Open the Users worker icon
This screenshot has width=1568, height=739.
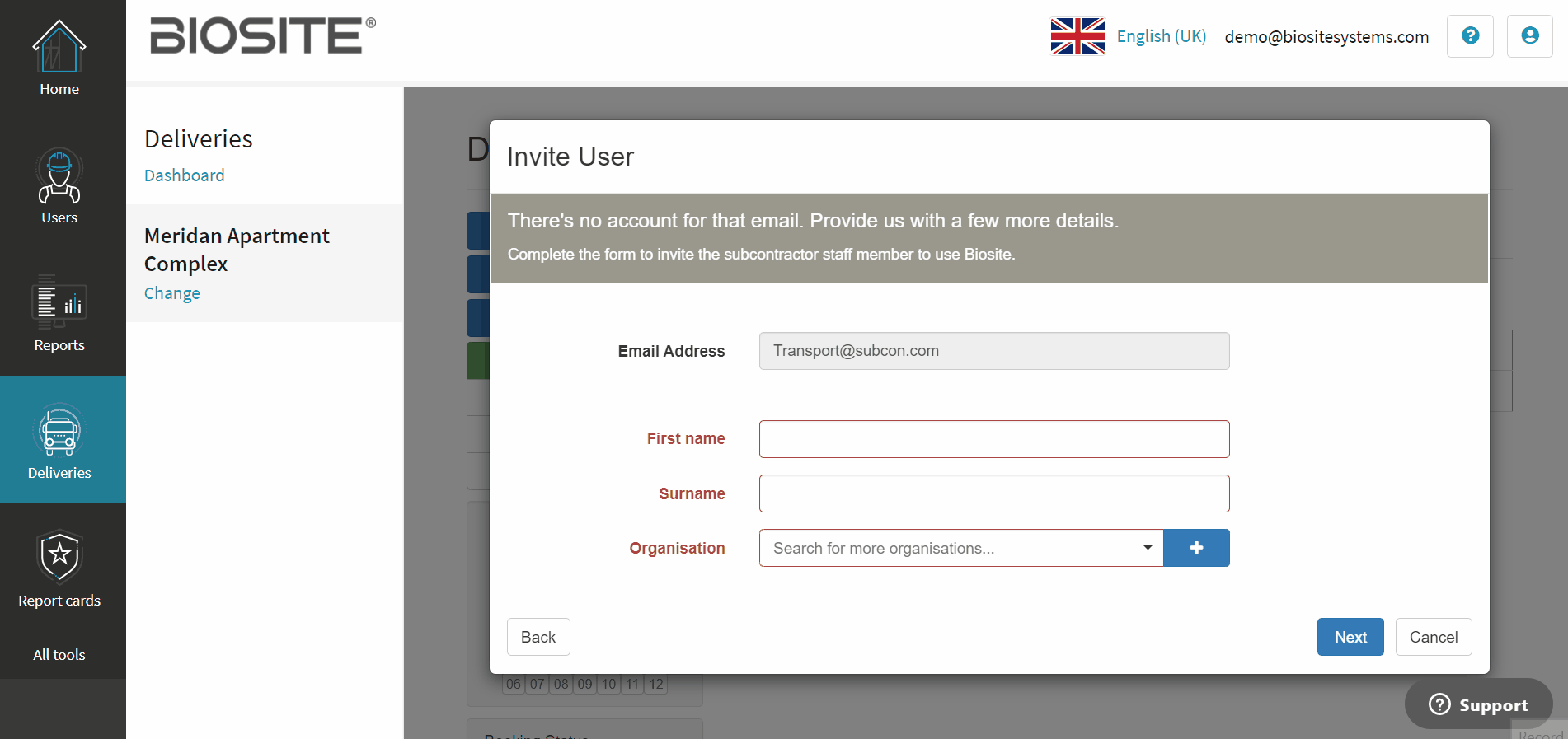tap(59, 175)
